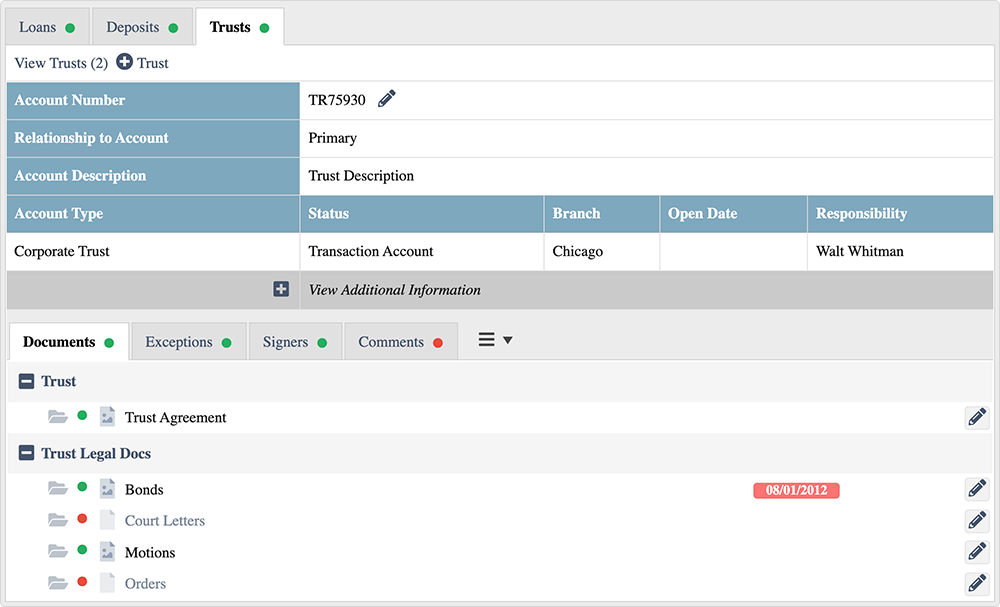Screen dimensions: 1000x607
Task: Click the View Trusts (2) link
Action: click(x=61, y=63)
